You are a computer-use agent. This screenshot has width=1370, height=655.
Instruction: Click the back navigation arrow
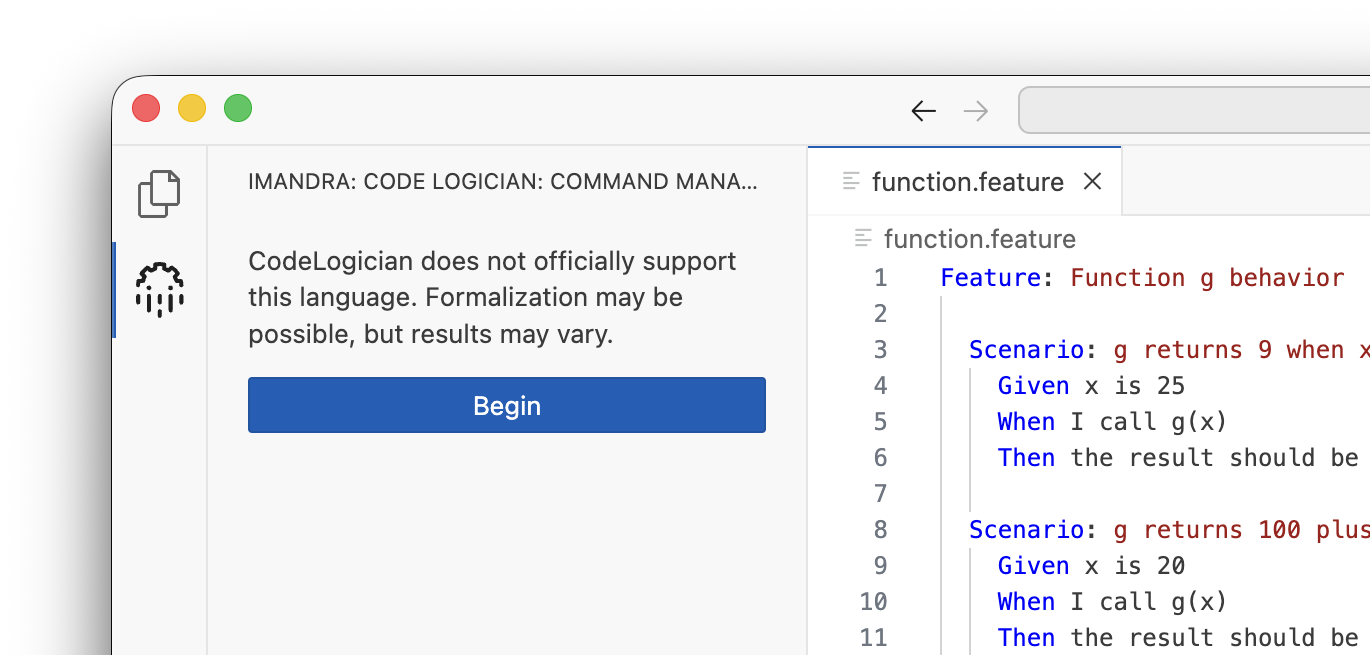click(923, 111)
